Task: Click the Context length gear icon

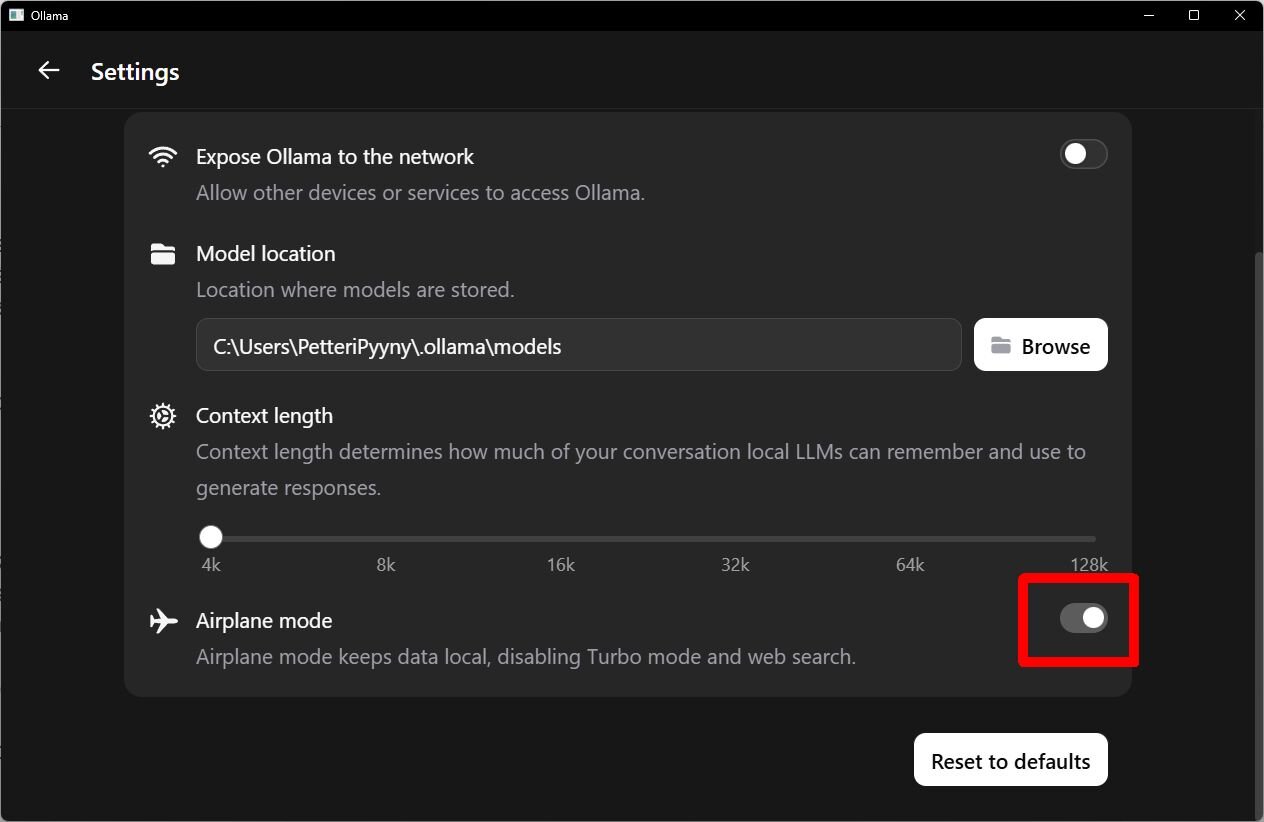Action: pyautogui.click(x=163, y=416)
